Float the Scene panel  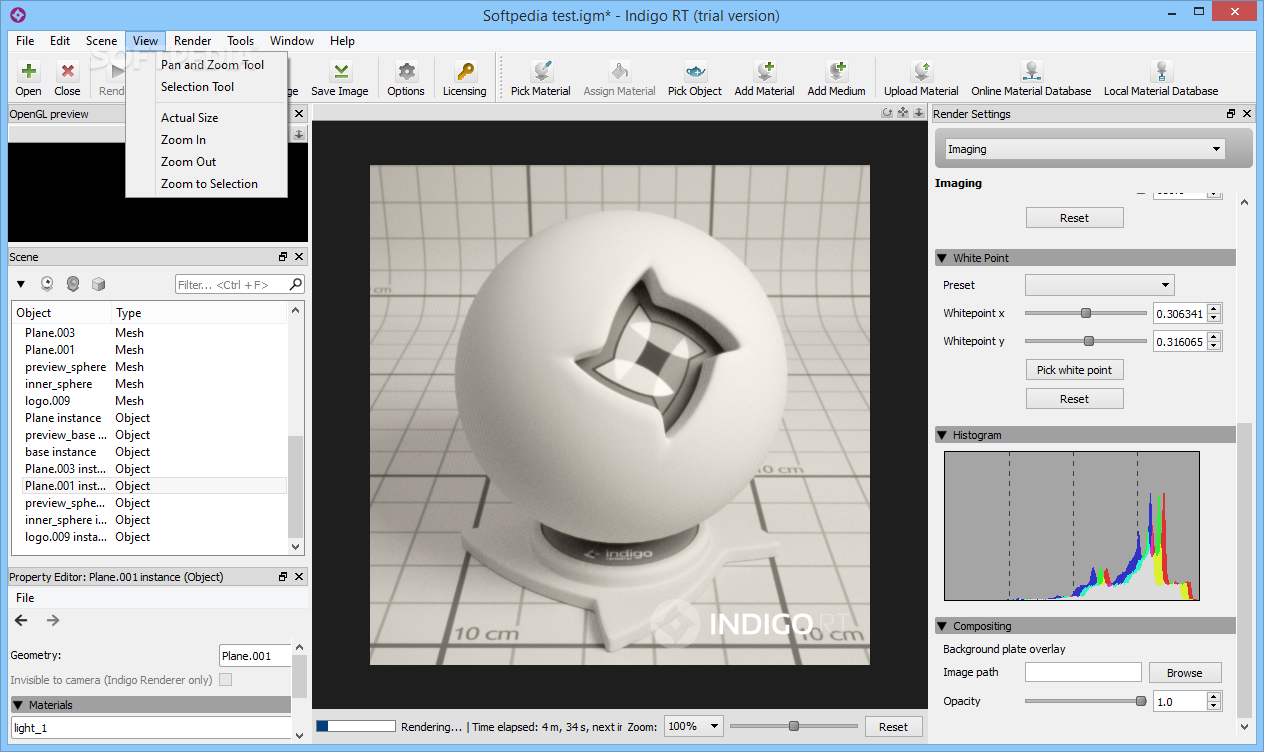click(283, 257)
